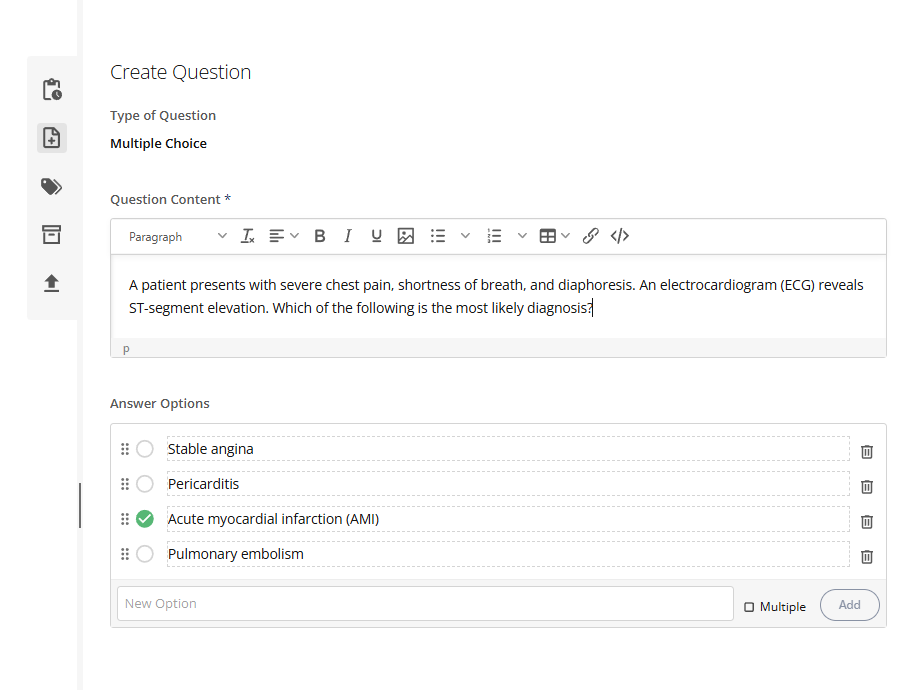Delete the Pericarditis answer option

(x=866, y=486)
